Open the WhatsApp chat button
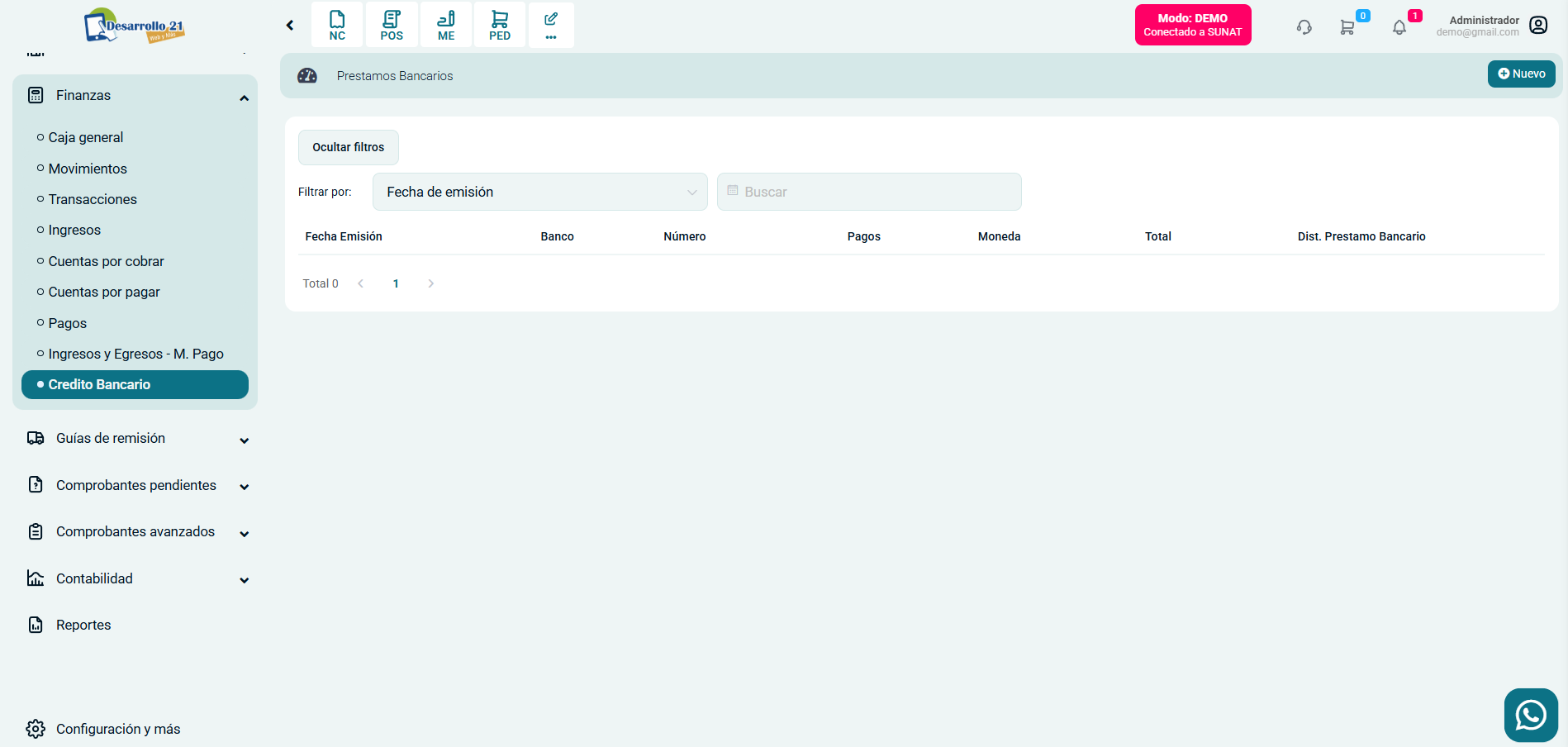1568x747 pixels. pos(1530,715)
